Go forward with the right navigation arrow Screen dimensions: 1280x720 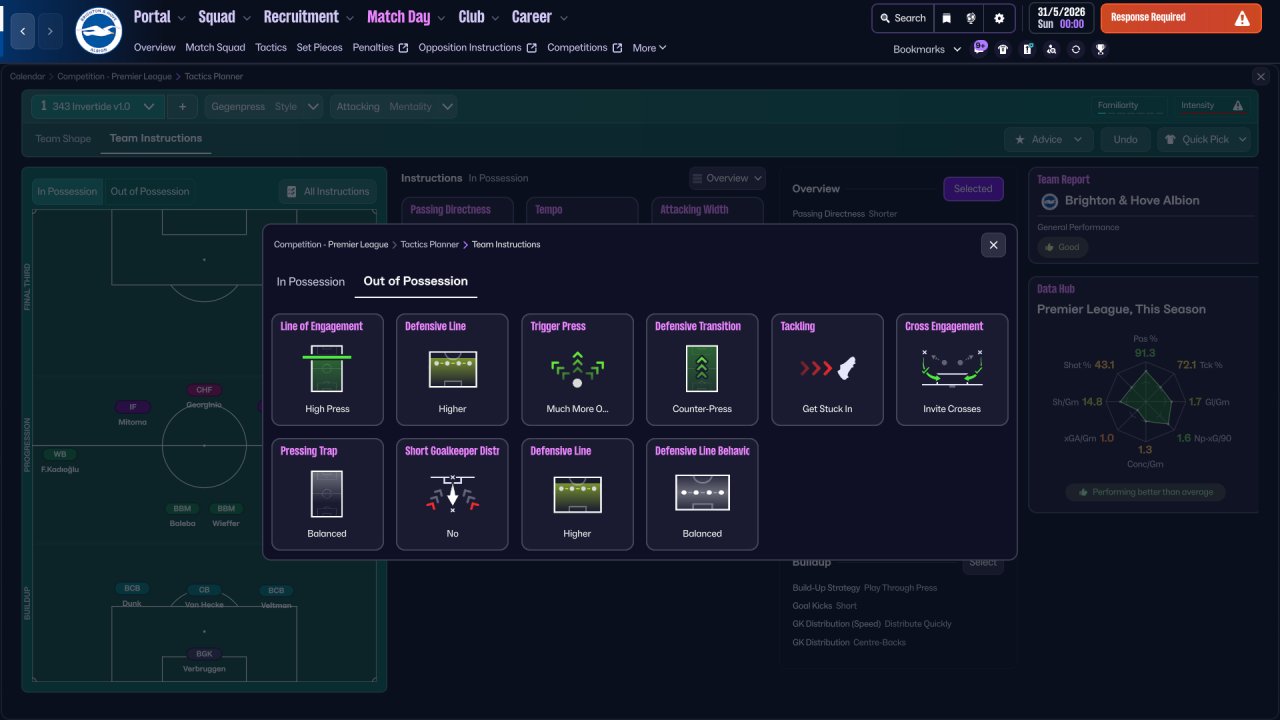click(50, 32)
